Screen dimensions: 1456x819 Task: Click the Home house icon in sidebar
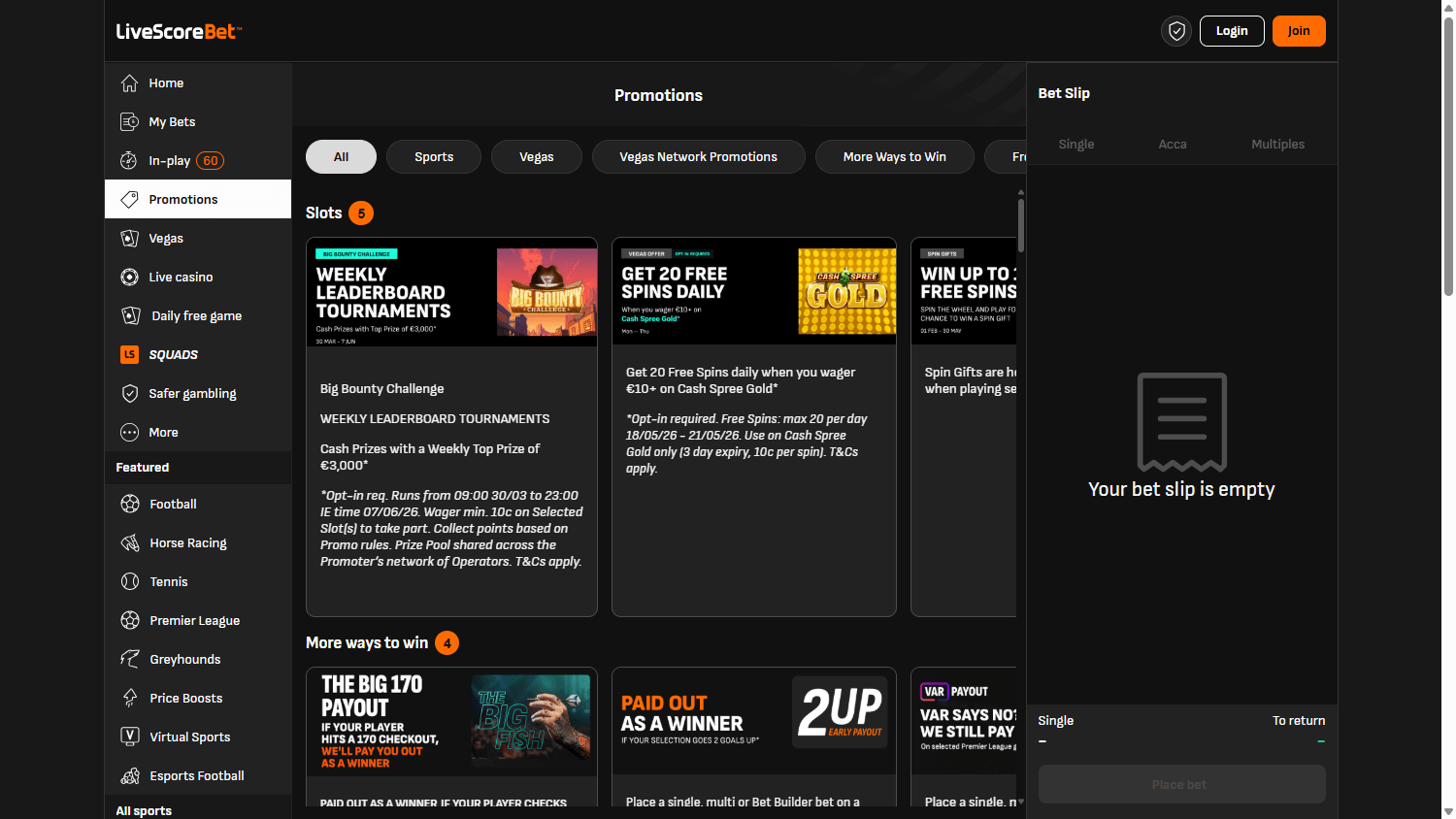point(129,82)
